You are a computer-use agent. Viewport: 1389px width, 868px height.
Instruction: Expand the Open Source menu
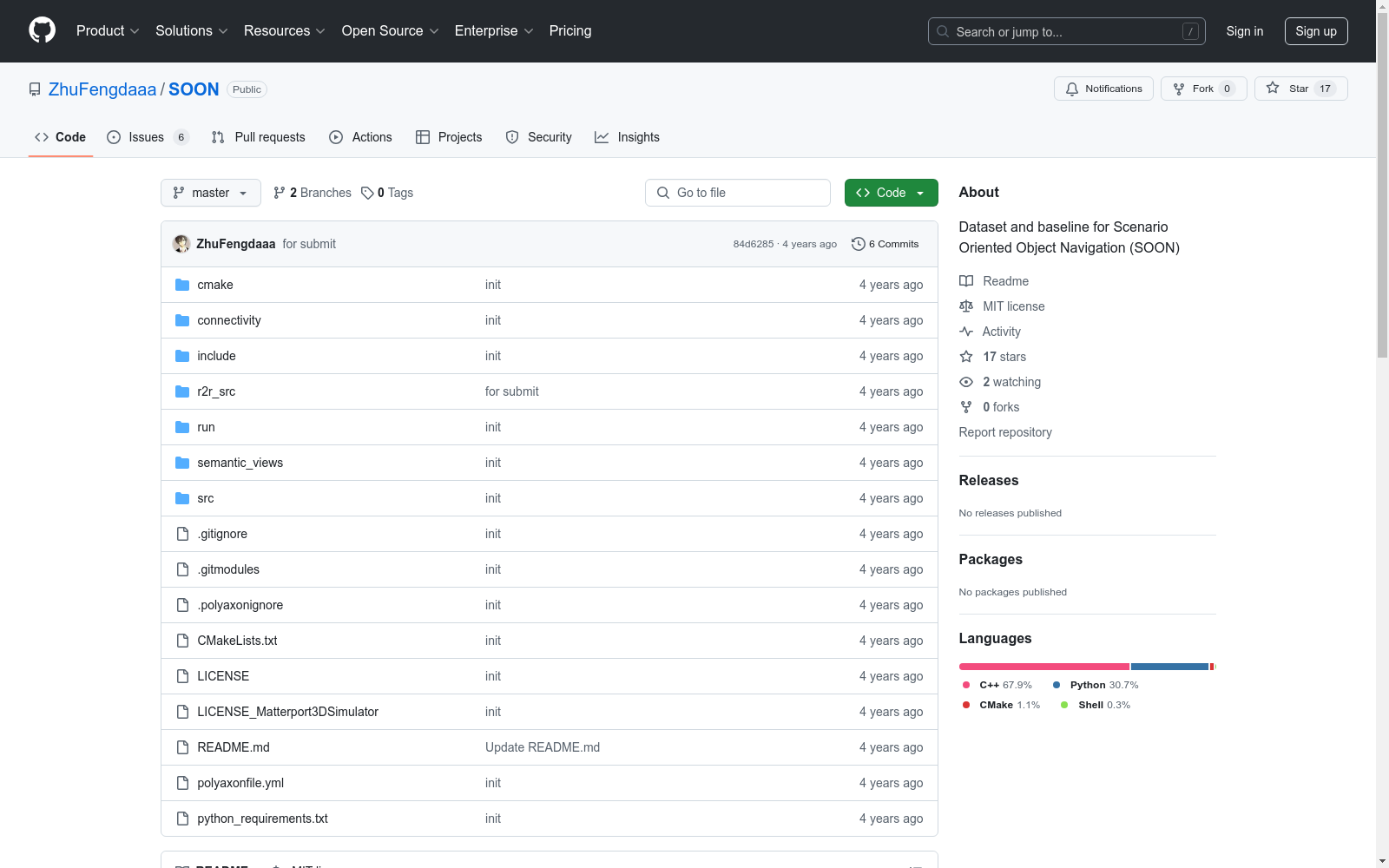pos(391,31)
